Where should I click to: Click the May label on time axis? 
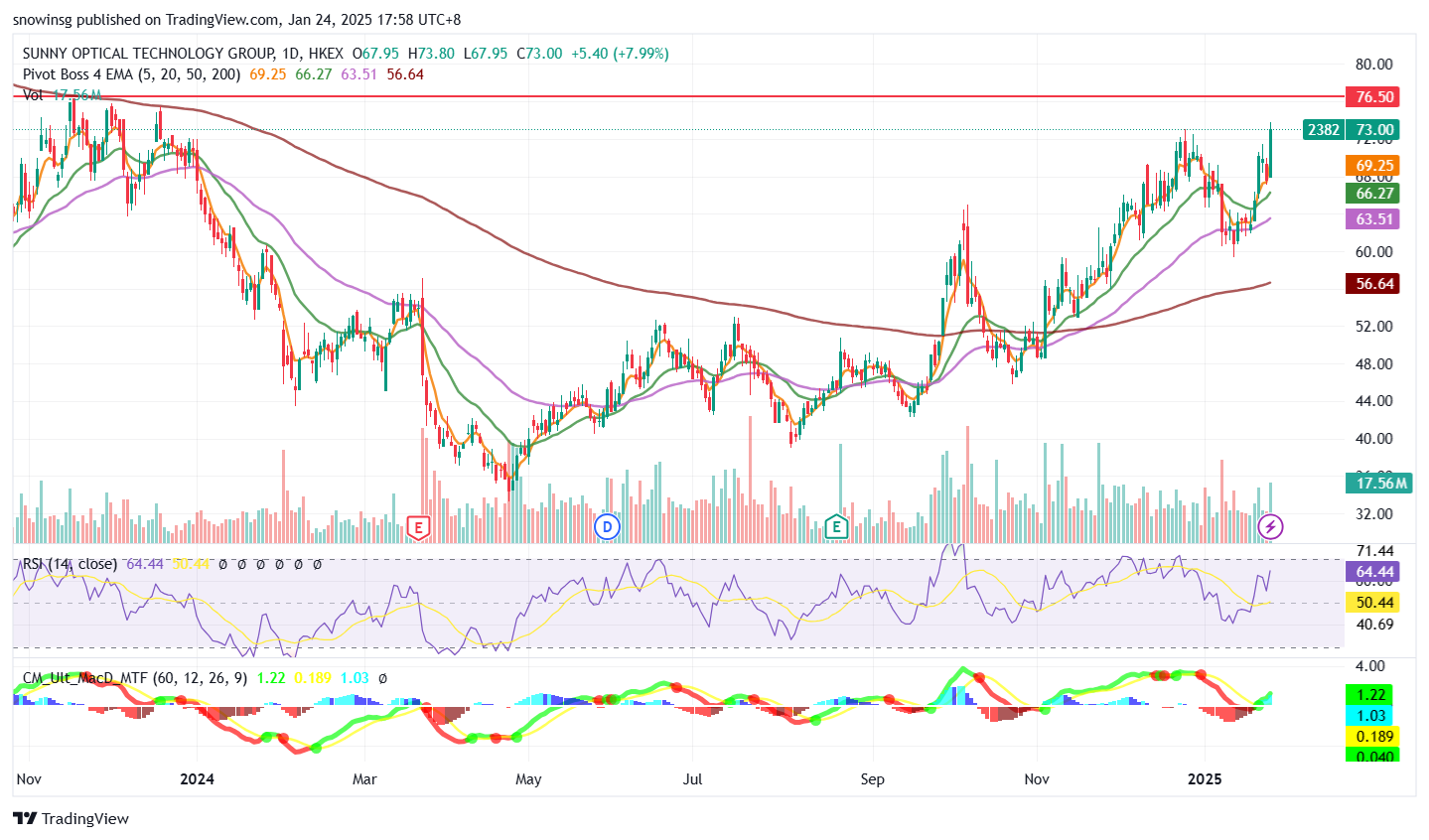tap(528, 779)
